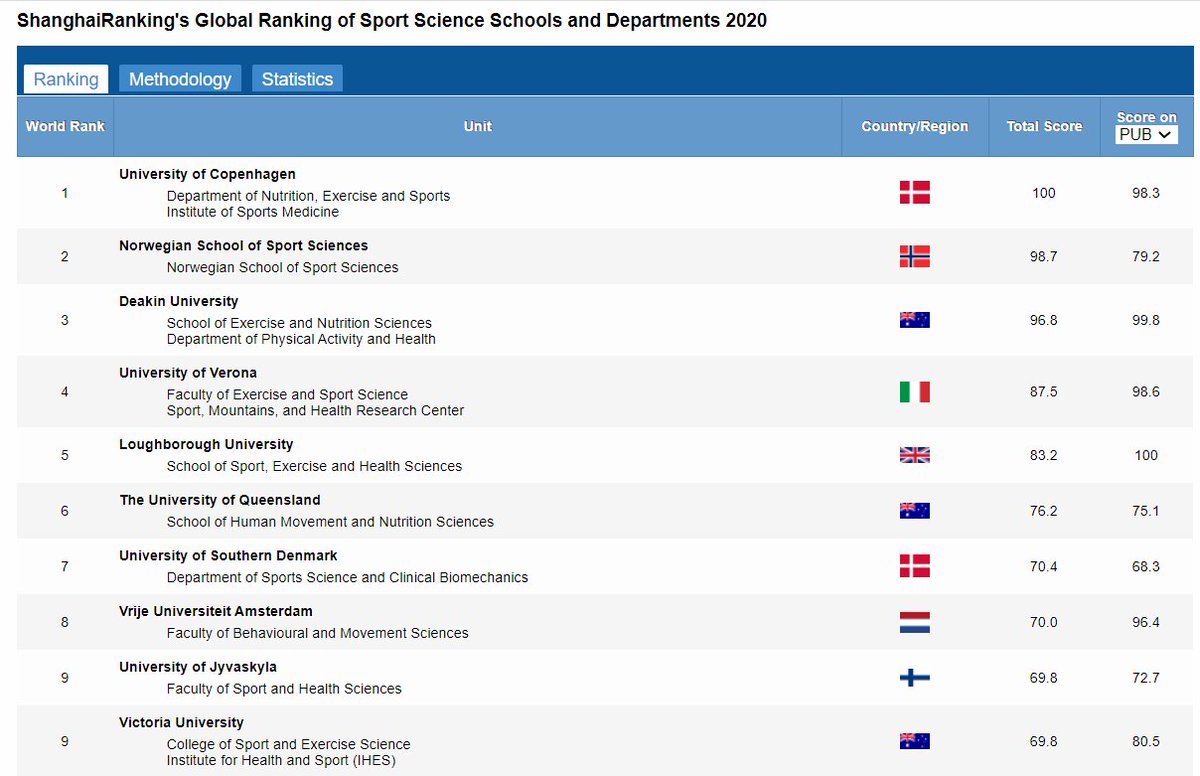Select 'Department of Physical Activity and Health'
Viewport: 1200px width, 776px height.
pos(301,339)
